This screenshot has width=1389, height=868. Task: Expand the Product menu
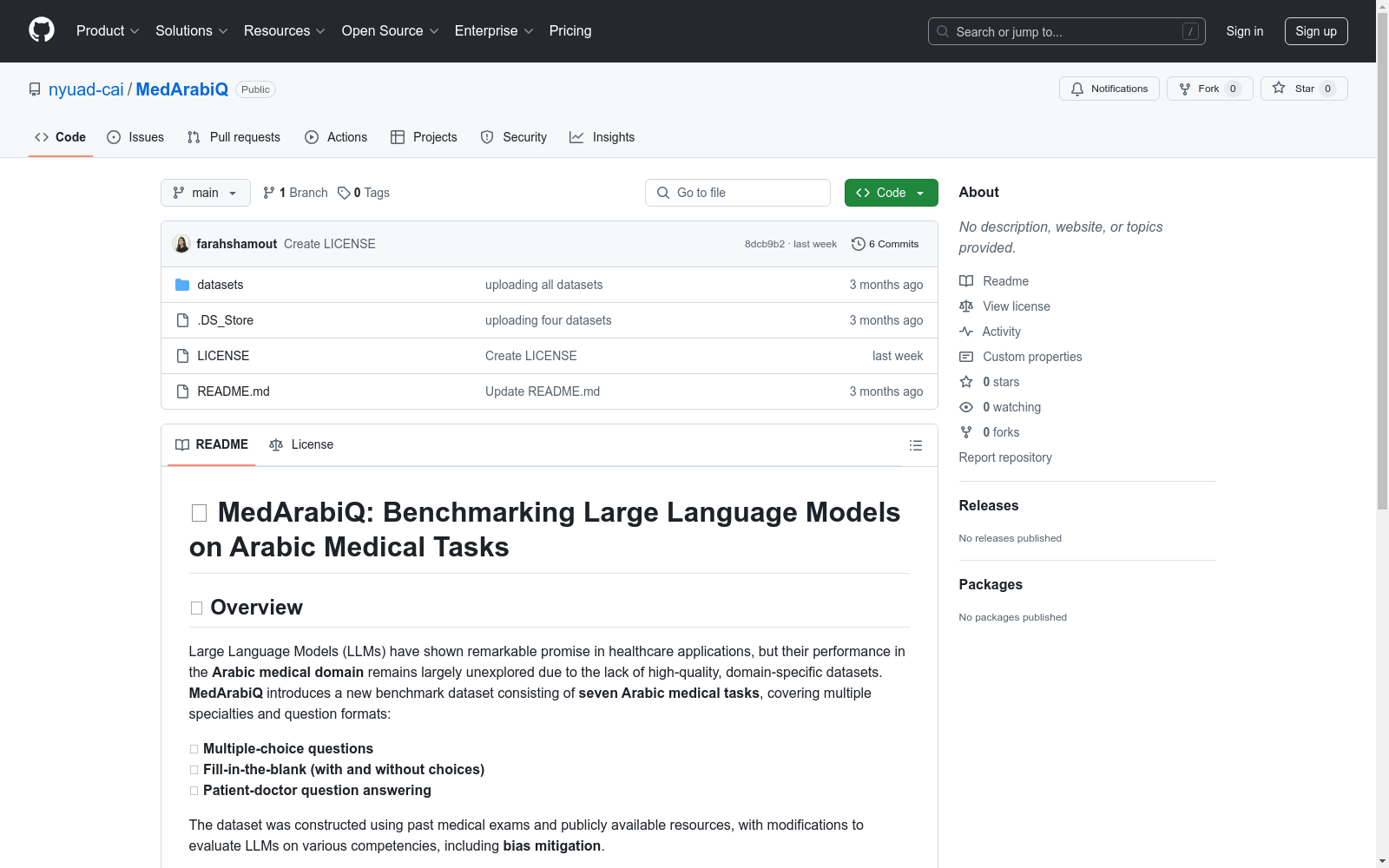(x=108, y=31)
